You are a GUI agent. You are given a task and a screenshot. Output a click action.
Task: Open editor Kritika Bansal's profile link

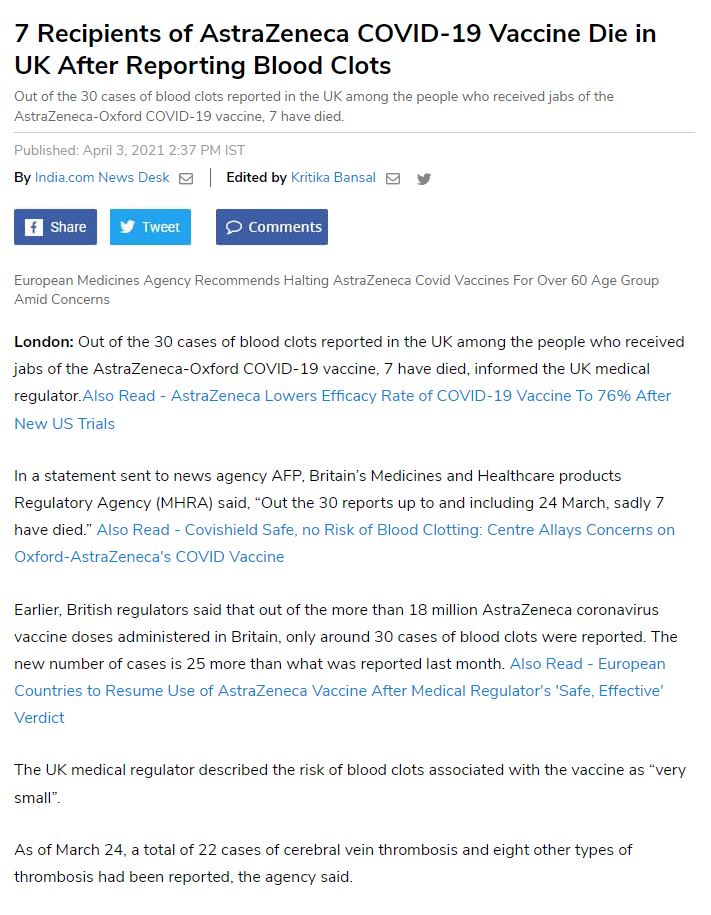click(x=333, y=177)
